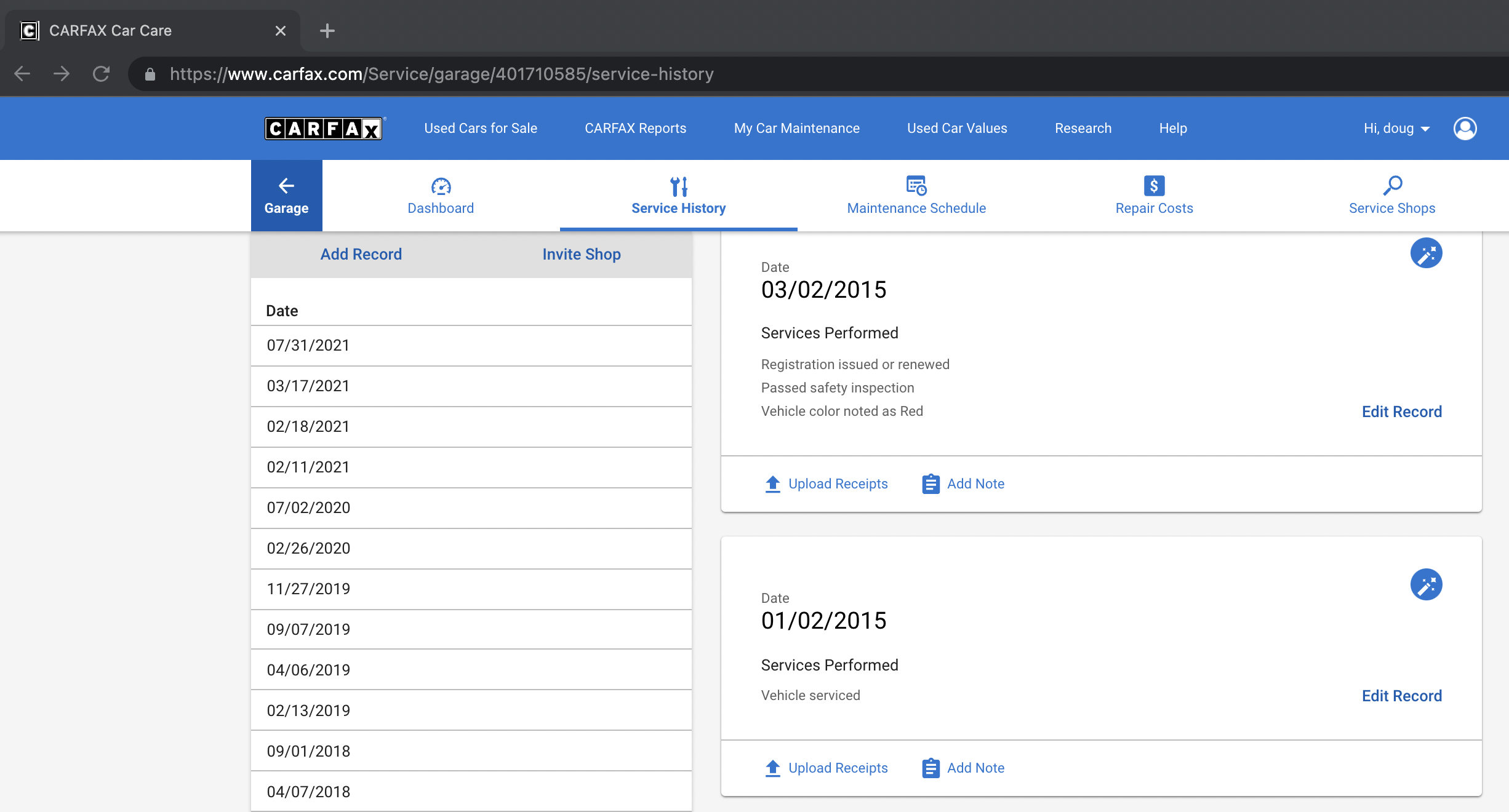Edit Record for 01/02/2015 entry

point(1401,696)
